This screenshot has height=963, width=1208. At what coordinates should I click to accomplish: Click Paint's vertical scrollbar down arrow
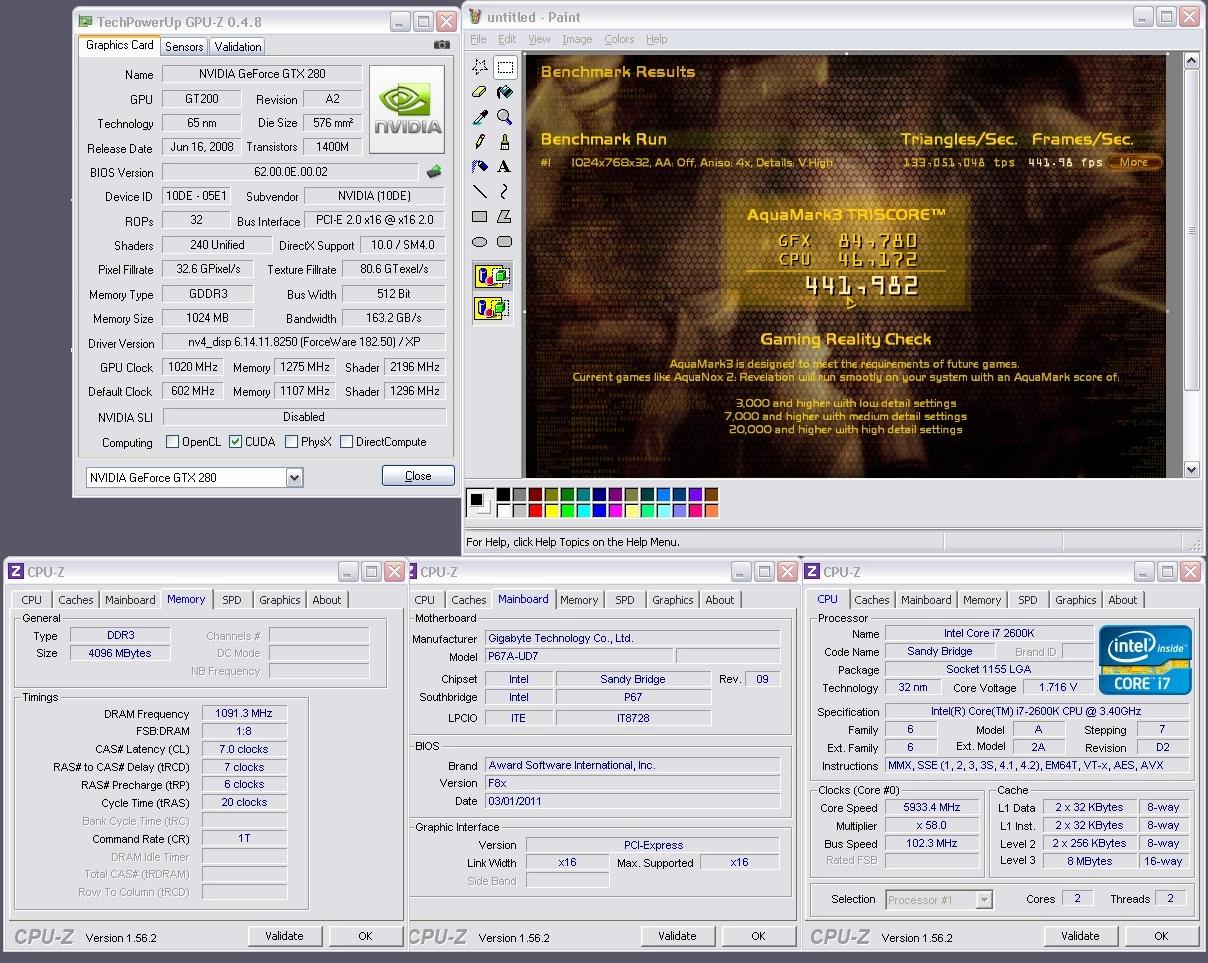(1191, 469)
